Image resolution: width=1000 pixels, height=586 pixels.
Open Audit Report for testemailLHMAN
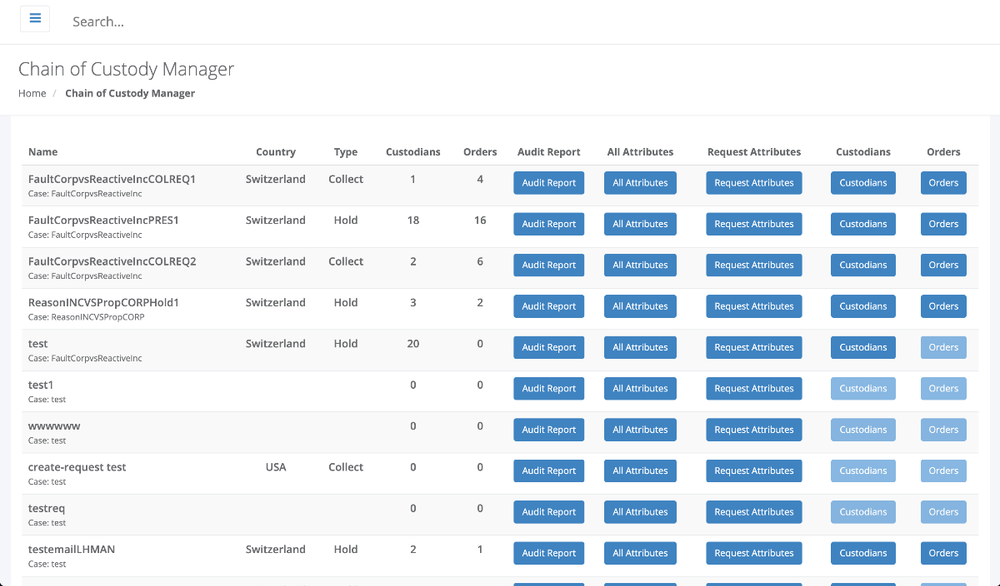pyautogui.click(x=548, y=552)
